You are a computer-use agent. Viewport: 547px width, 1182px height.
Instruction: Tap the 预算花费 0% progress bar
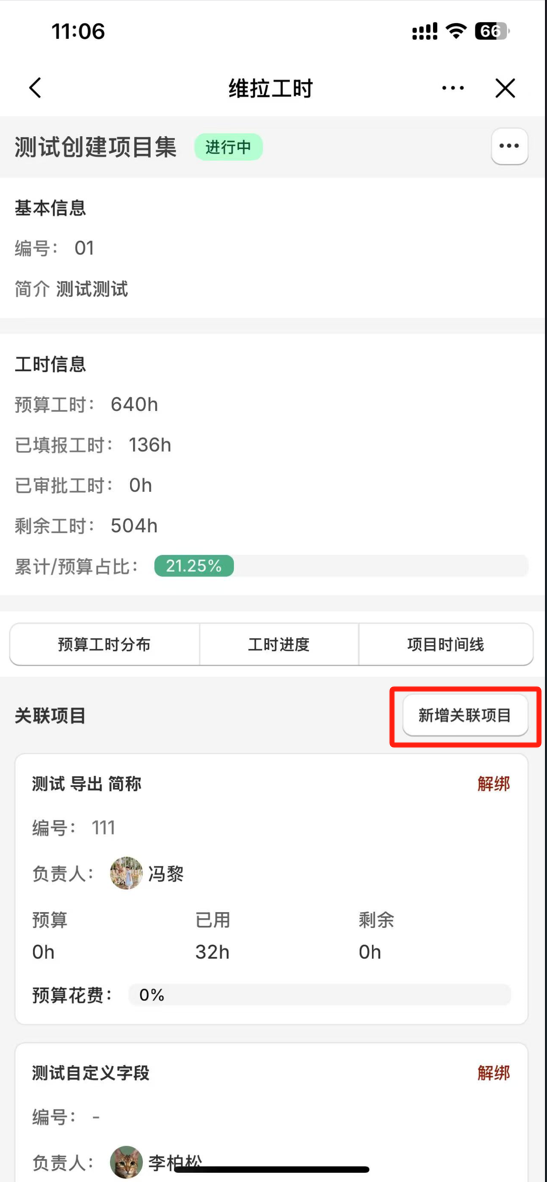pyautogui.click(x=319, y=995)
